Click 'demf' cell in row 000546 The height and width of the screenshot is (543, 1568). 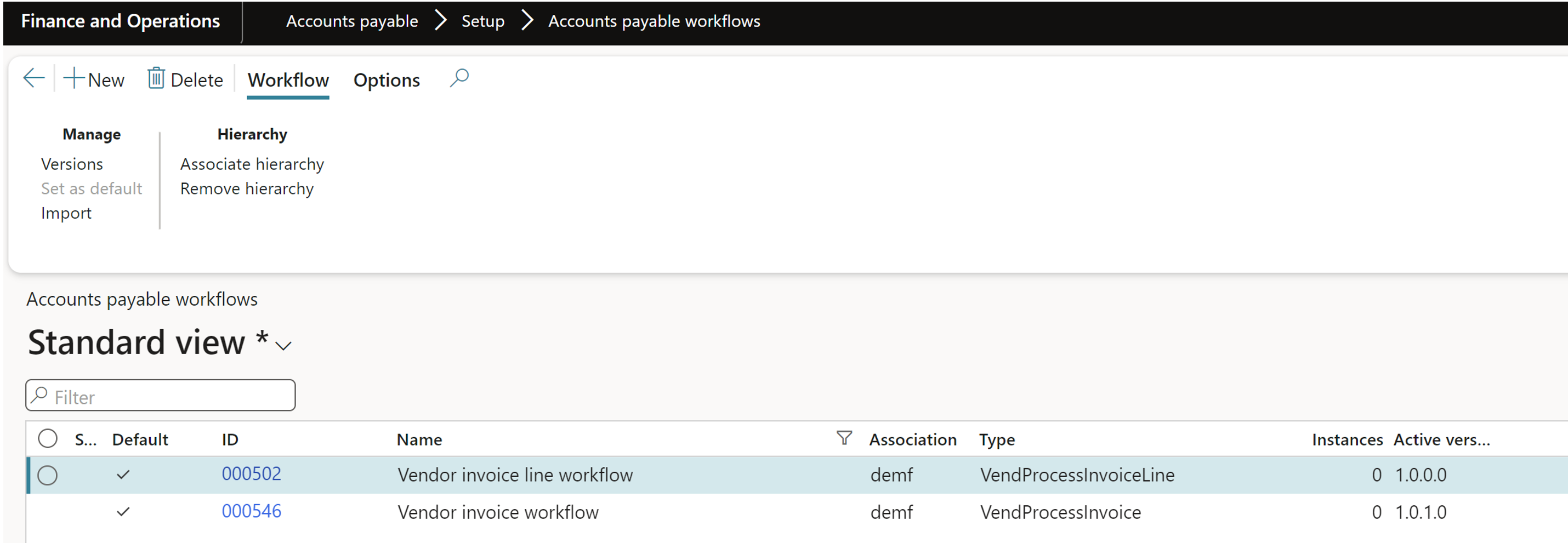(891, 512)
